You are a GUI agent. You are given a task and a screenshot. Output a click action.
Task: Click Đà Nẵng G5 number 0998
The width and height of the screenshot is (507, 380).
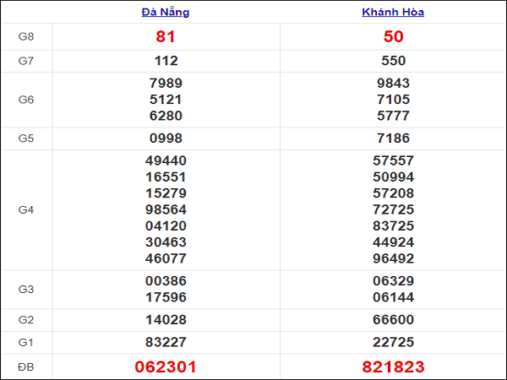coord(166,138)
